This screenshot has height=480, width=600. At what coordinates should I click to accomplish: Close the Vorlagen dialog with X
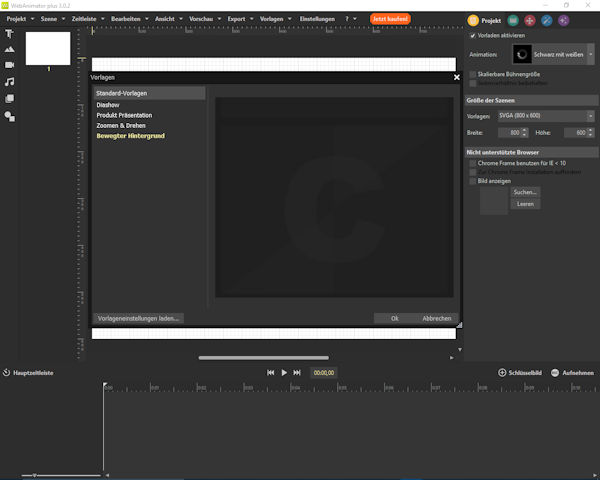[x=457, y=77]
